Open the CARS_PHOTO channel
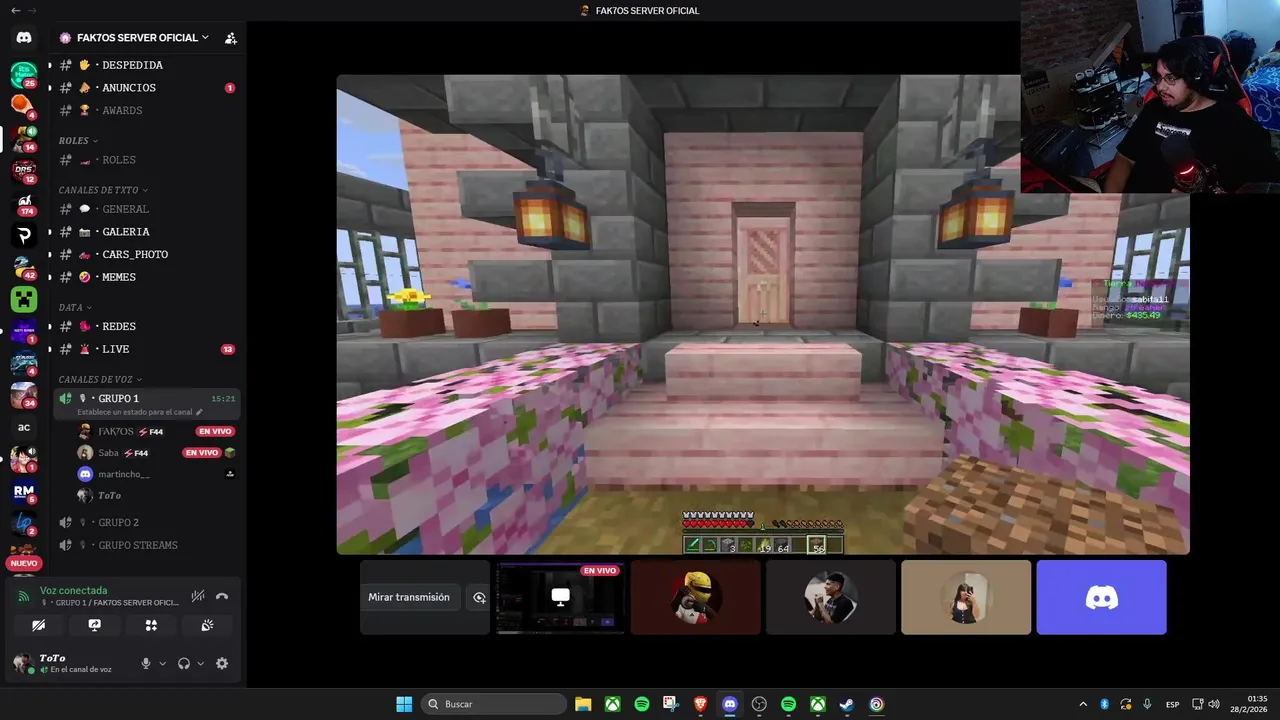The width and height of the screenshot is (1280, 720). pyautogui.click(x=146, y=255)
